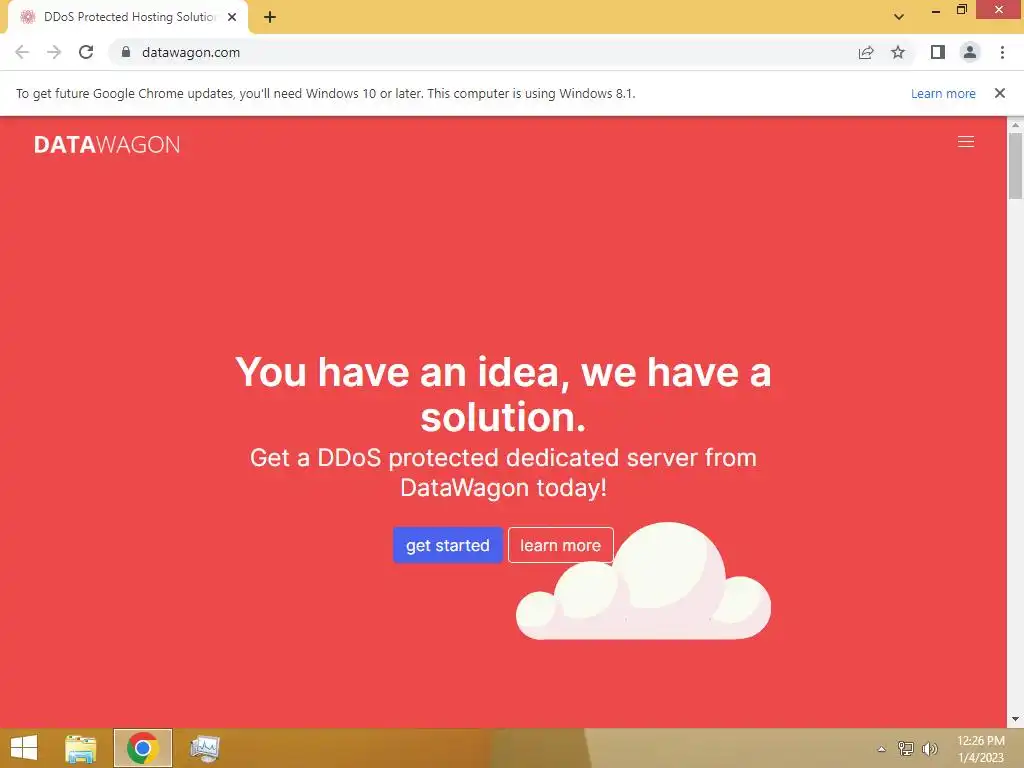Viewport: 1024px width, 768px height.
Task: Share this page using the share icon
Action: pyautogui.click(x=866, y=52)
